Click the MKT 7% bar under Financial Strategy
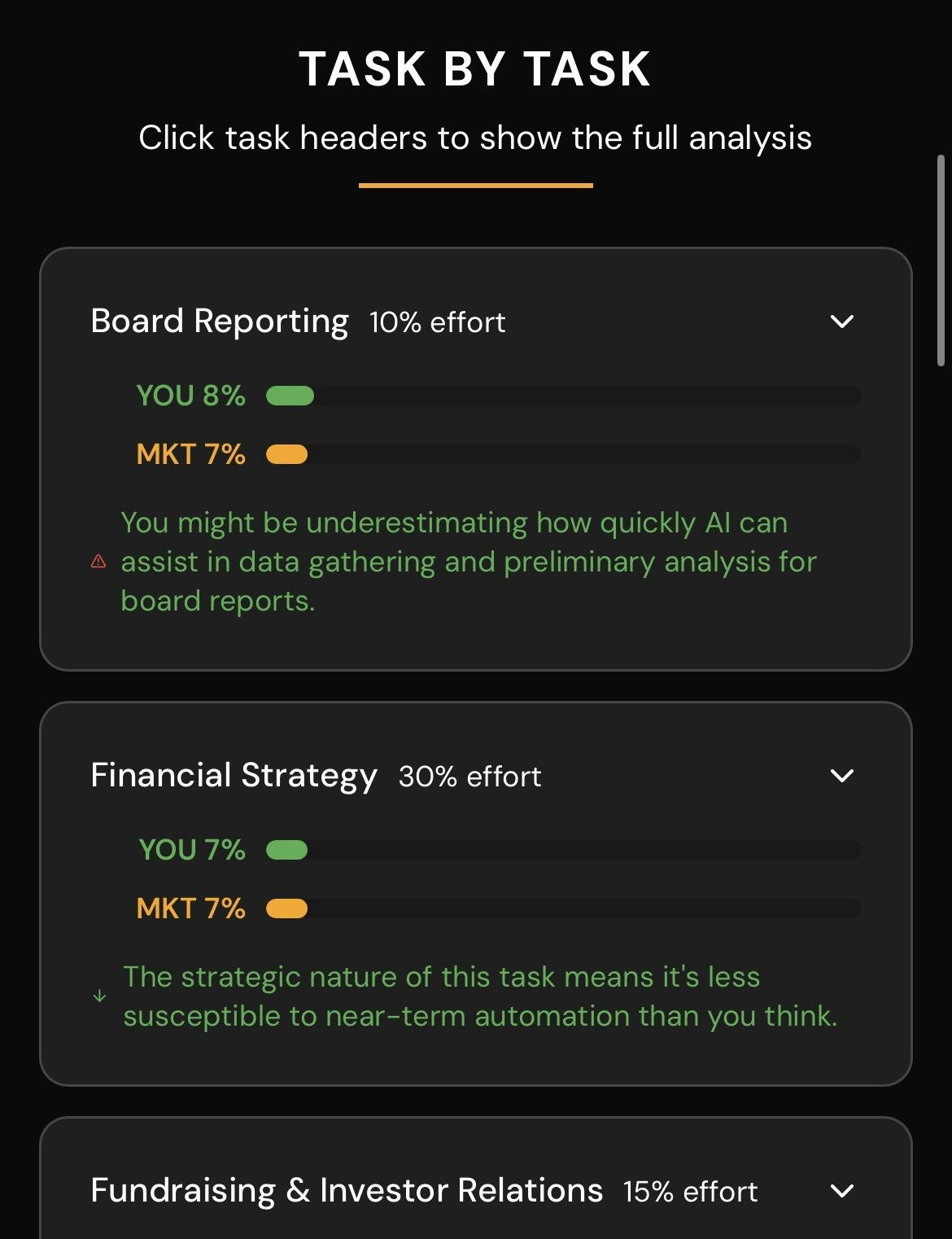The image size is (952, 1239). click(x=561, y=908)
